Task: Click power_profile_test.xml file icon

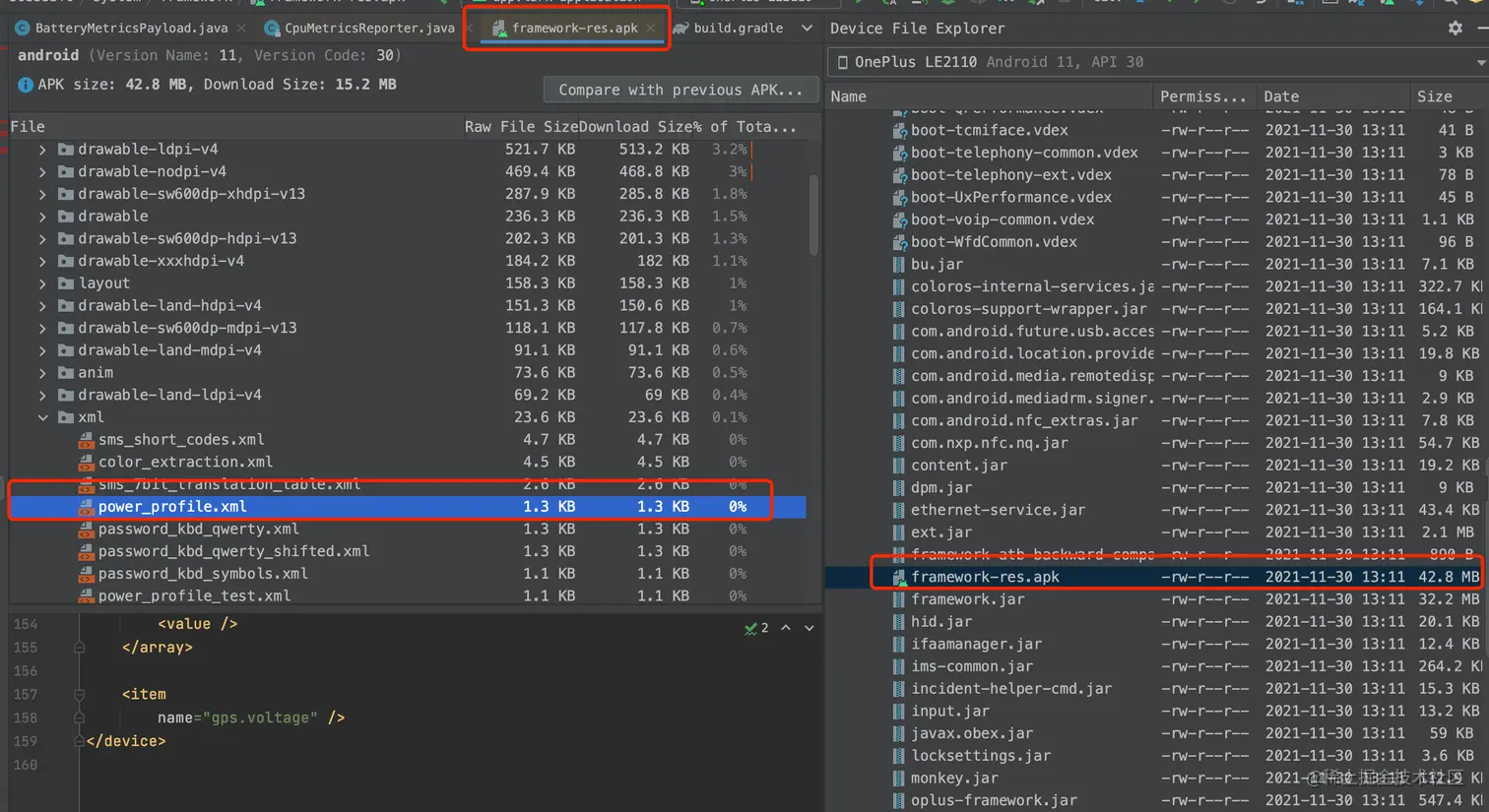Action: pyautogui.click(x=87, y=596)
